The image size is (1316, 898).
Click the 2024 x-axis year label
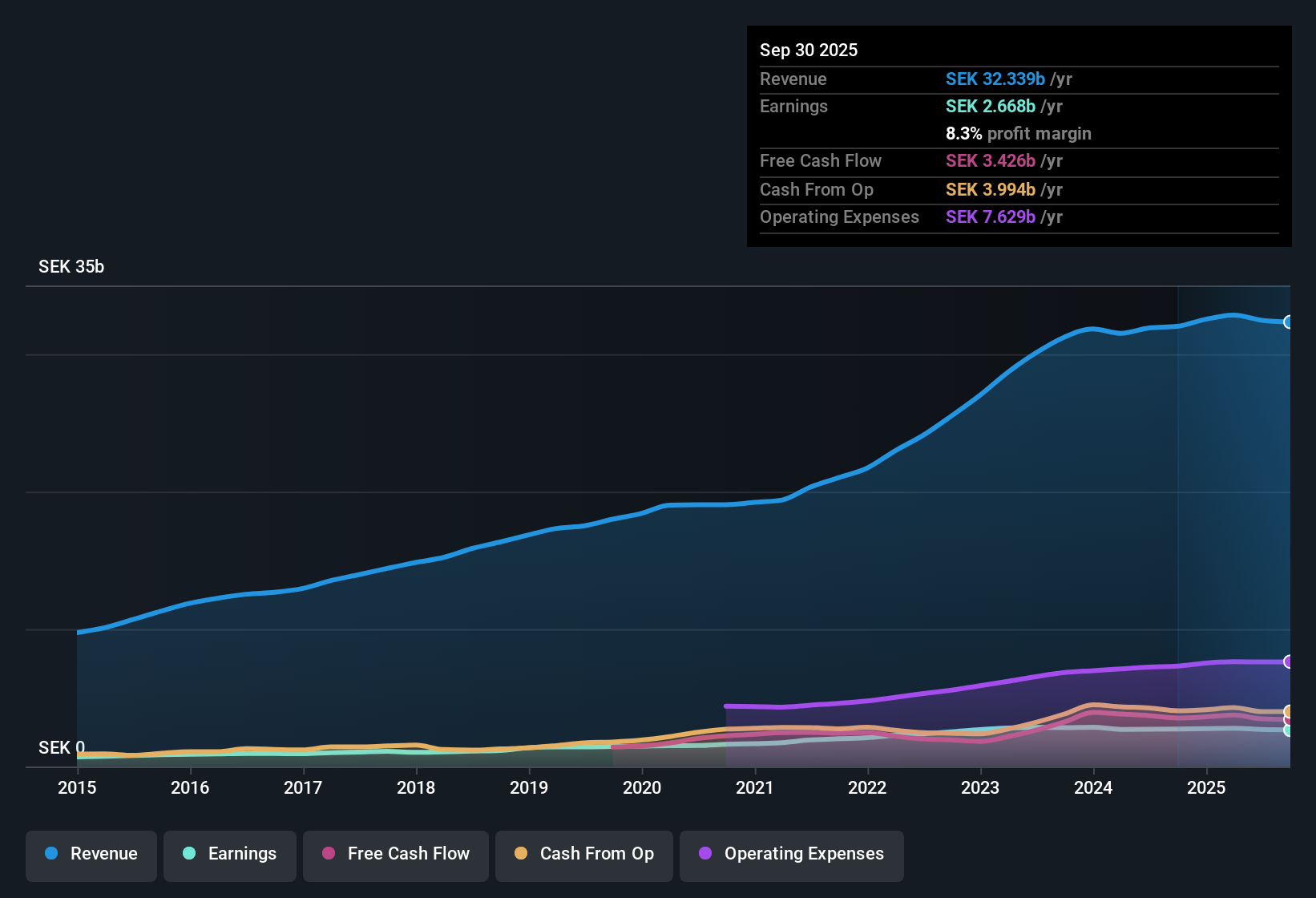[x=1093, y=787]
